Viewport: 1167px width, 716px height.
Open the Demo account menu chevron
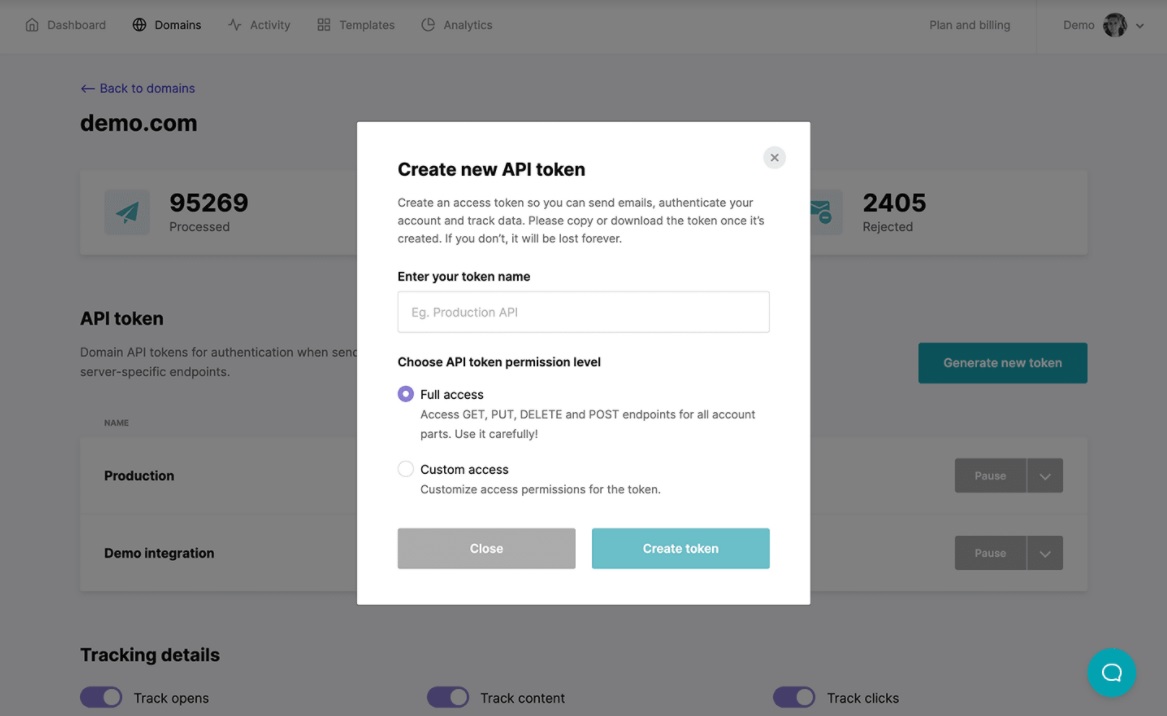pyautogui.click(x=1139, y=26)
